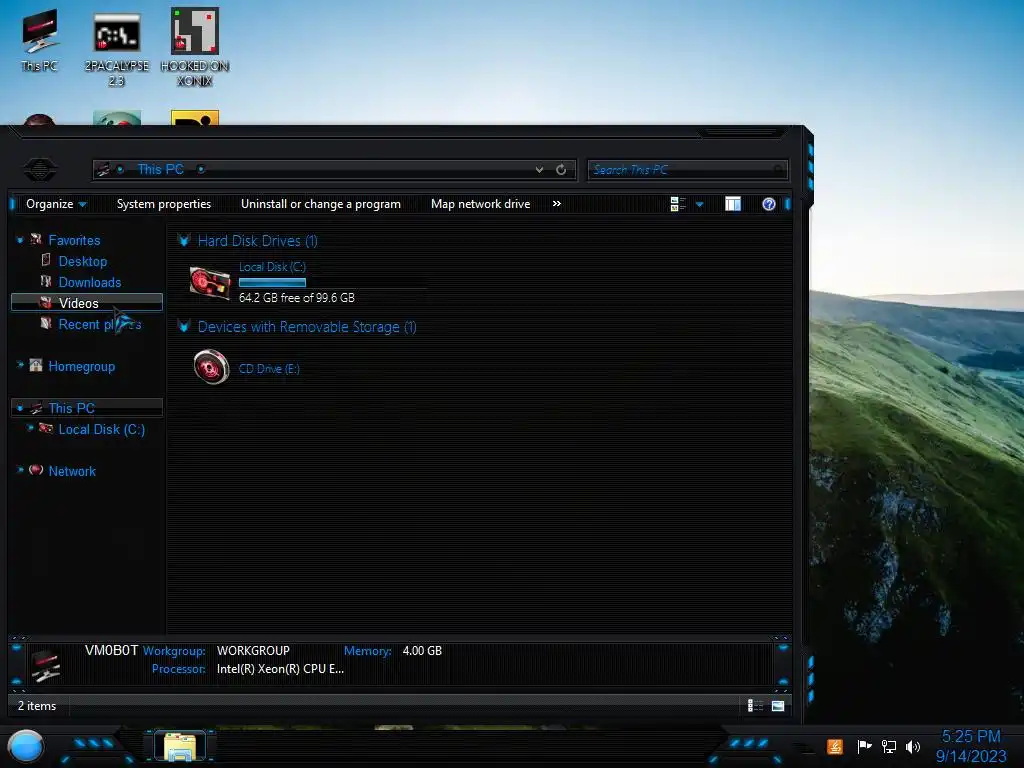Click Uninstall or change a program
The image size is (1024, 768).
click(x=321, y=204)
